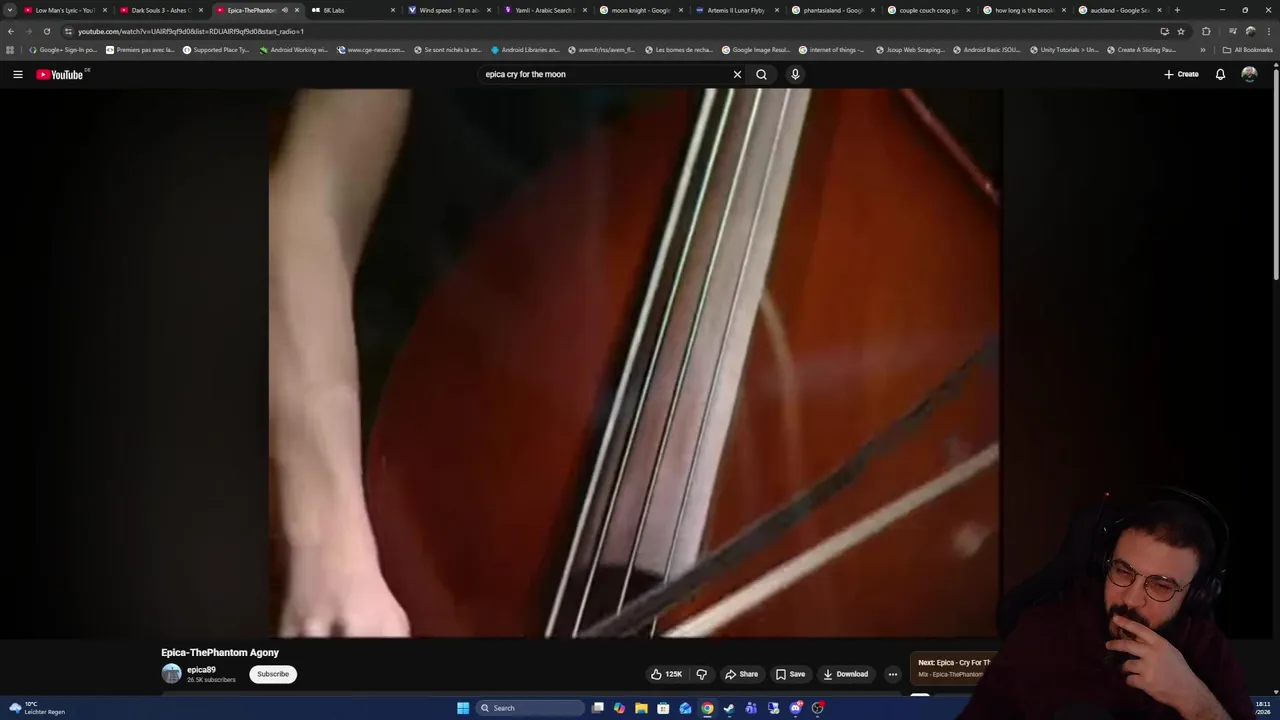Go back in browser history

pos(11,31)
